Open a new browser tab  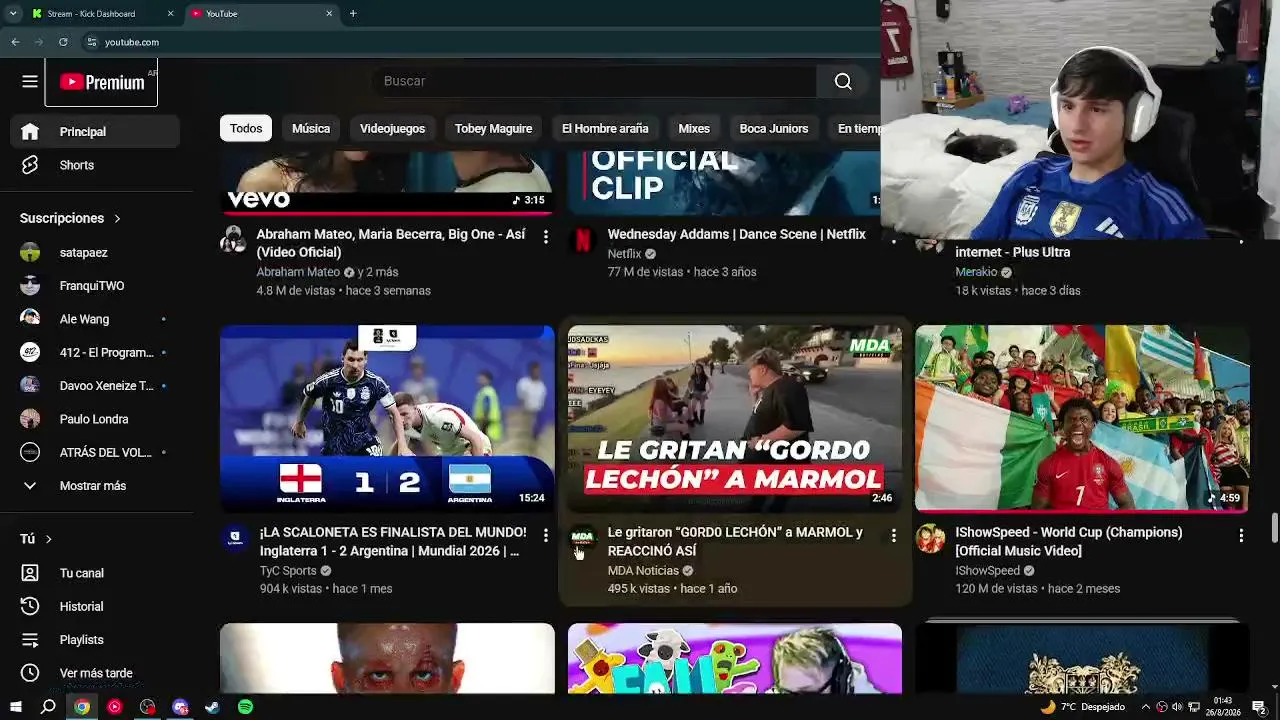click(353, 14)
